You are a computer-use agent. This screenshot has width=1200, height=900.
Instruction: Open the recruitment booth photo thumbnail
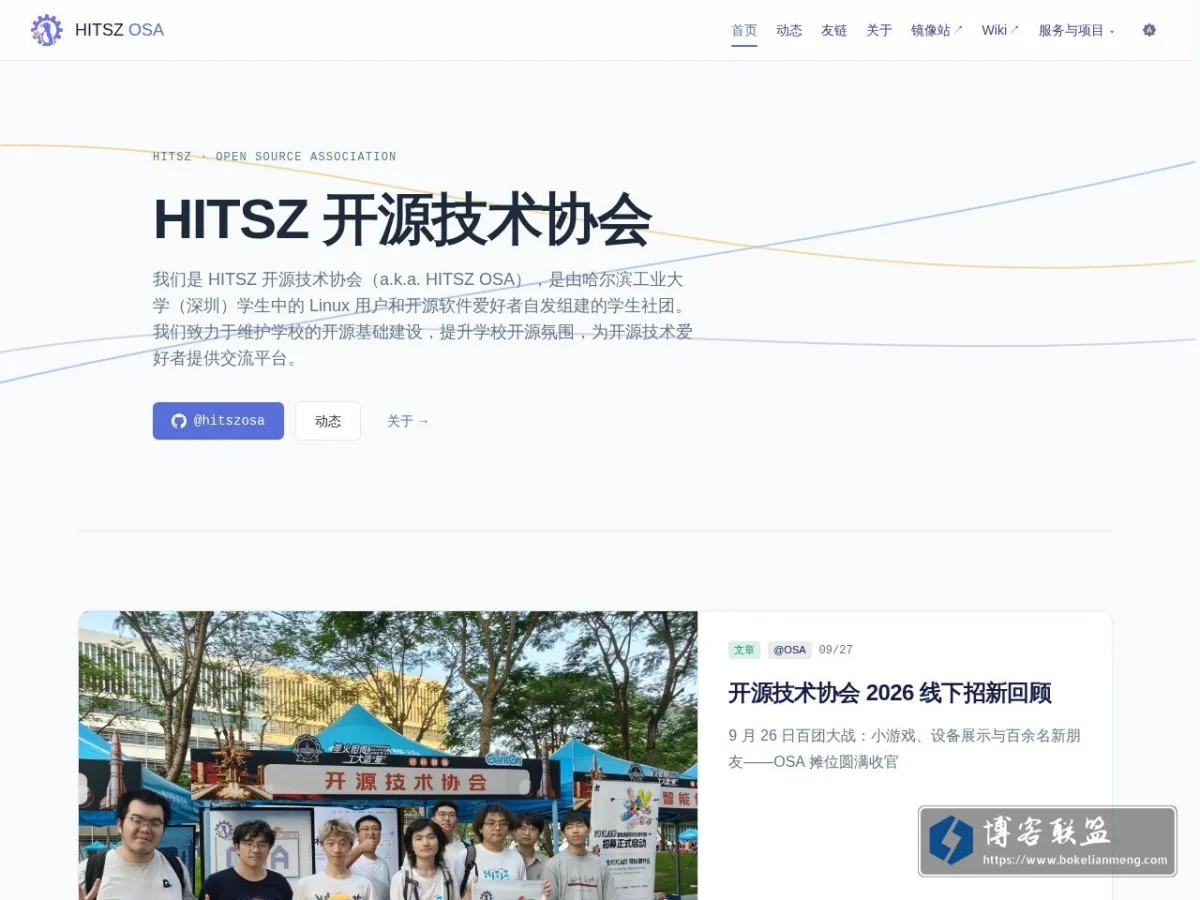[388, 755]
